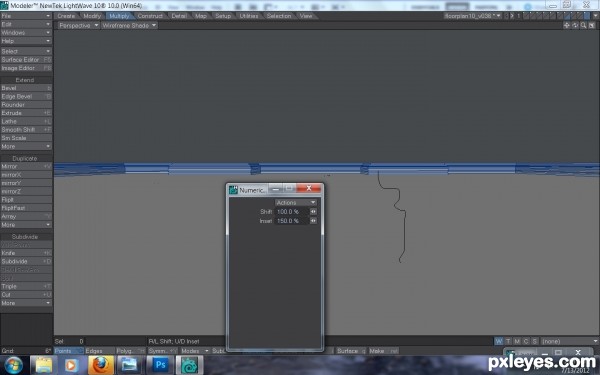This screenshot has width=600, height=375.
Task: Switch to the Construct tab
Action: click(x=150, y=16)
